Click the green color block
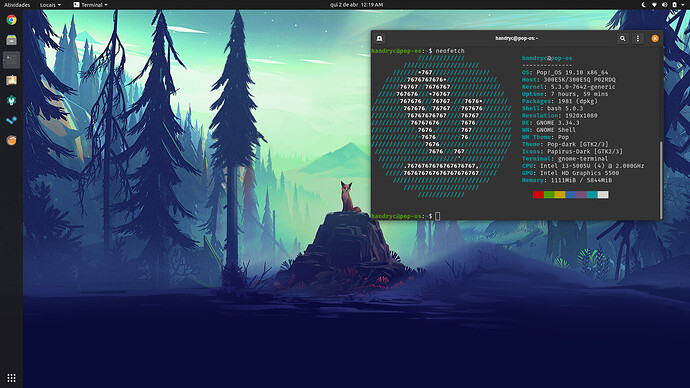 (x=549, y=194)
